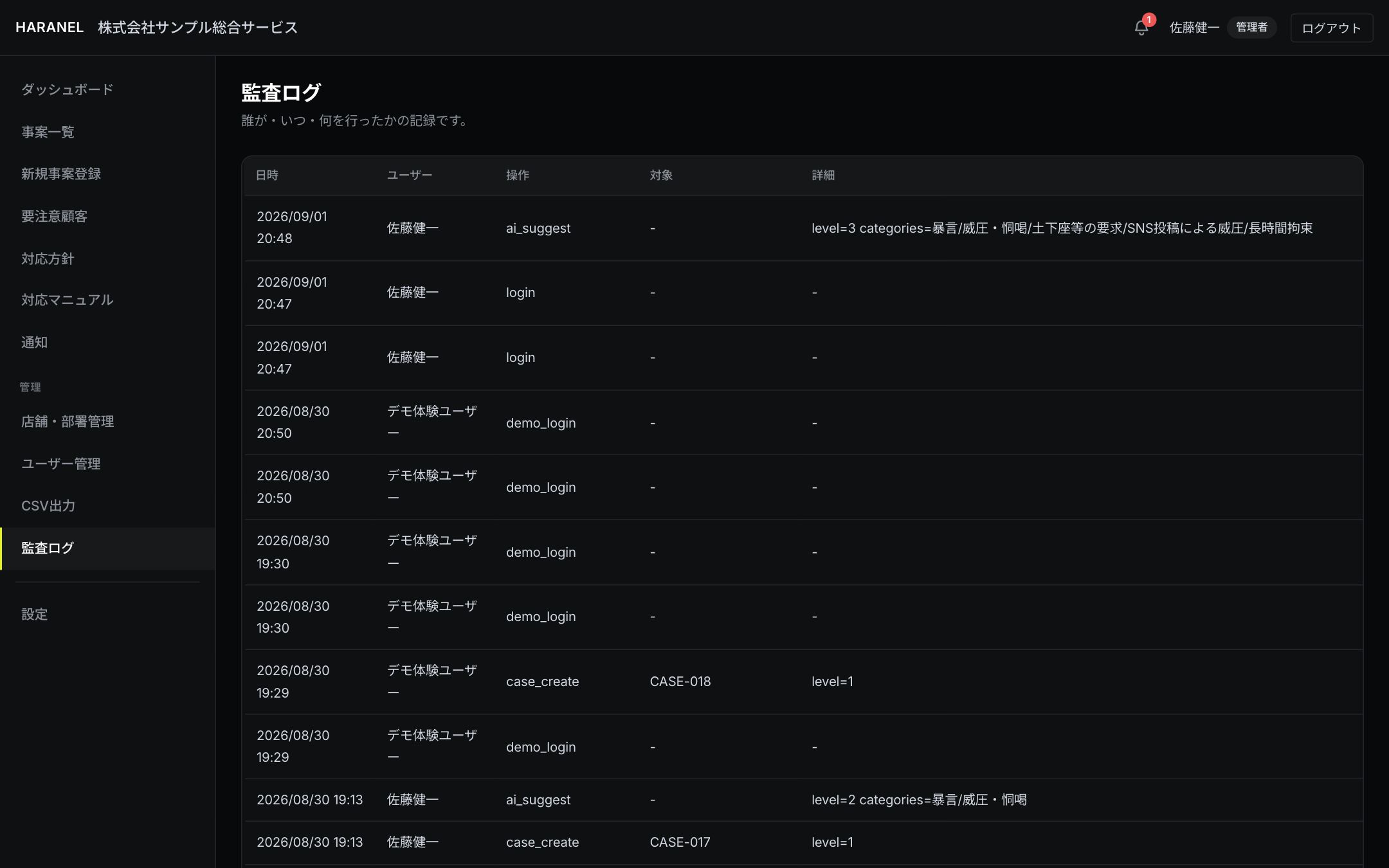Click ai_suggest in the 20:48 row
This screenshot has width=1389, height=868.
pos(538,228)
